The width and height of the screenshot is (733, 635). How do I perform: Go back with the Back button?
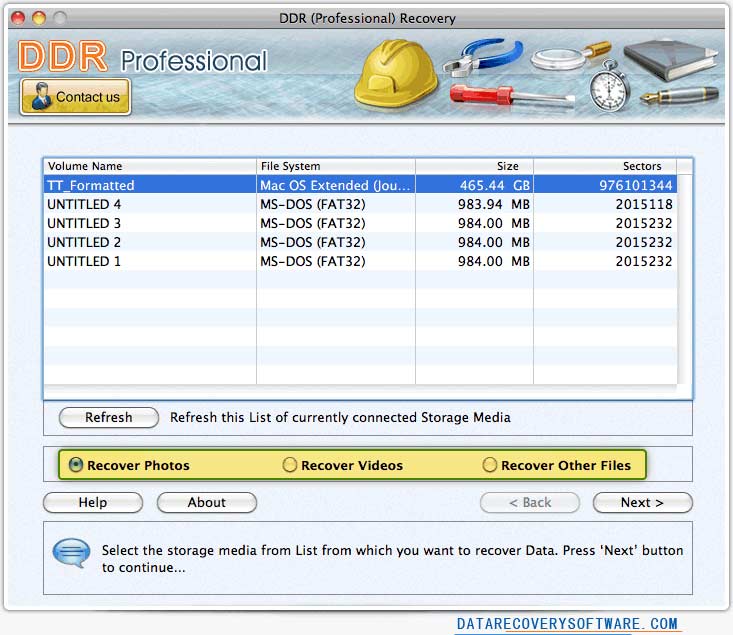[530, 502]
